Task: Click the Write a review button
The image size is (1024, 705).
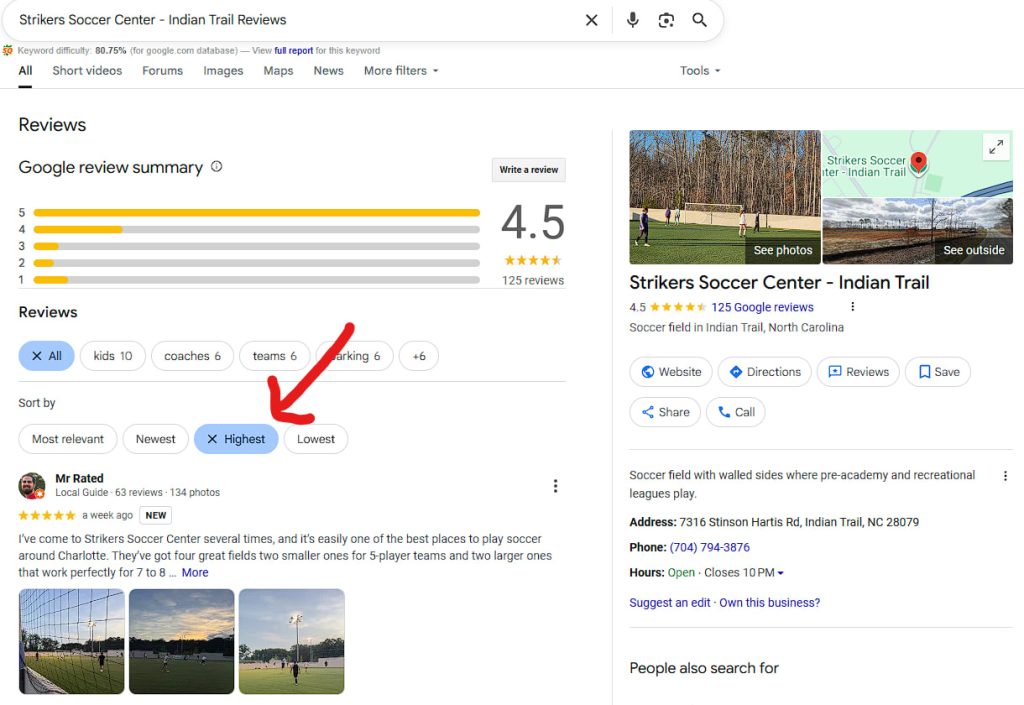Action: point(528,170)
